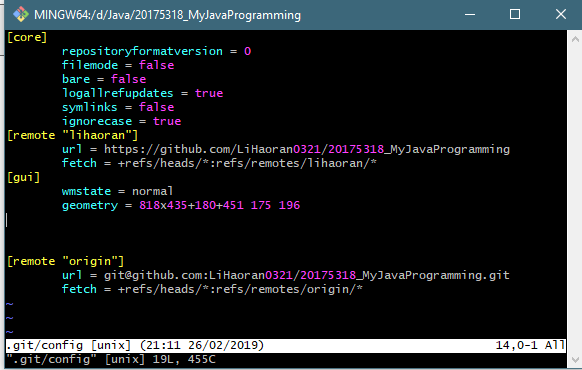The width and height of the screenshot is (582, 370).
Task: Click the ".git/config" [unix] 19L, 455C message
Action: click(111, 360)
